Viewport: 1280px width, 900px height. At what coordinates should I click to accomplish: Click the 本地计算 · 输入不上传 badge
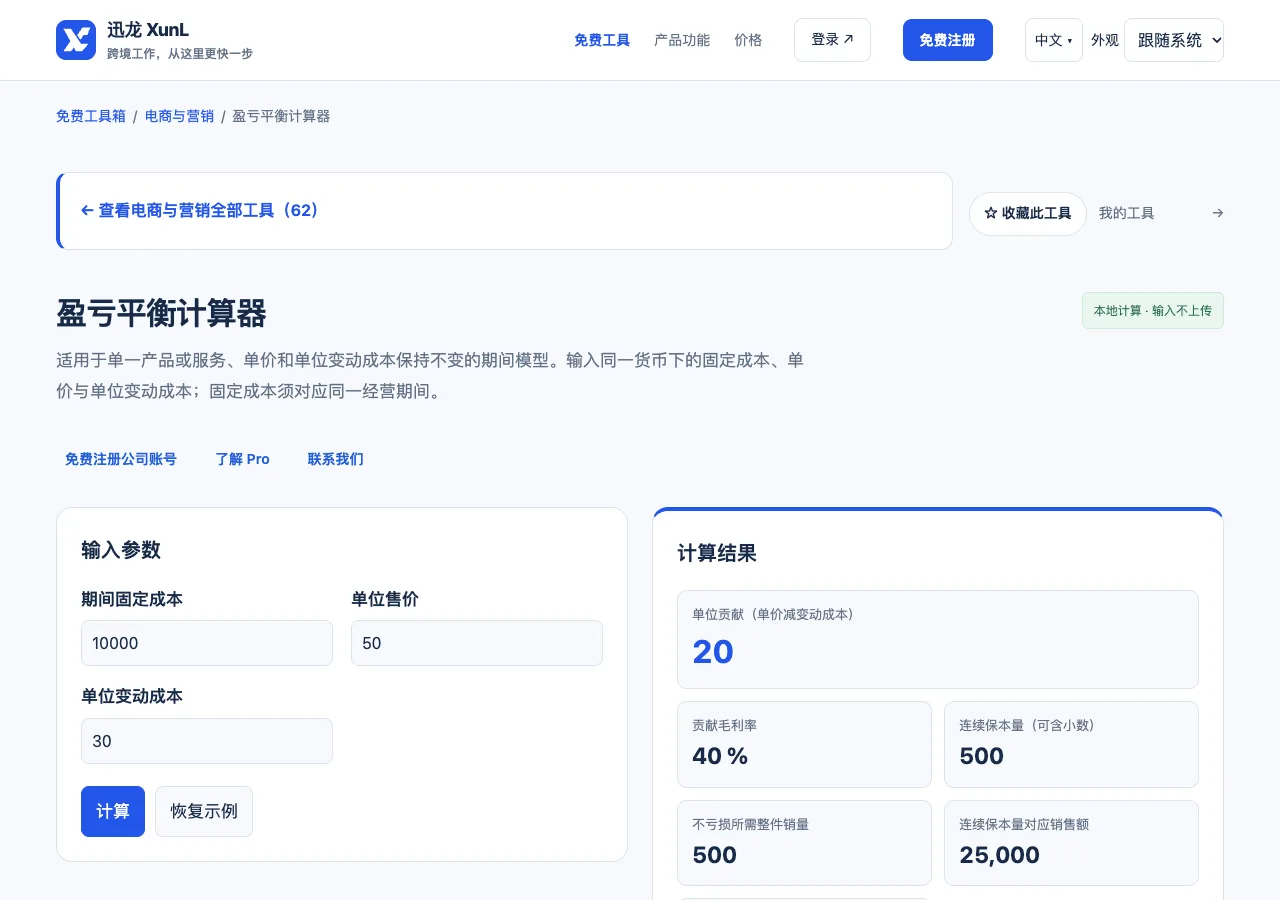(1152, 311)
